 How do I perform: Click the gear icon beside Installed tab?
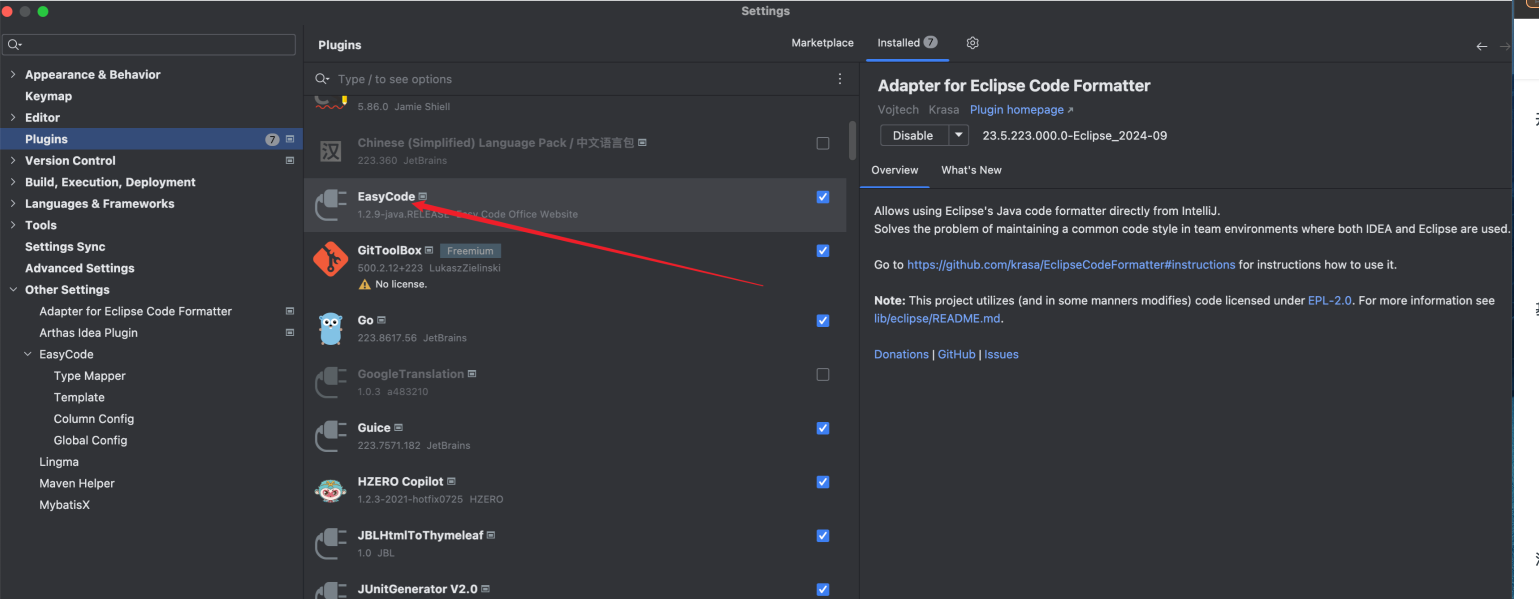point(972,43)
